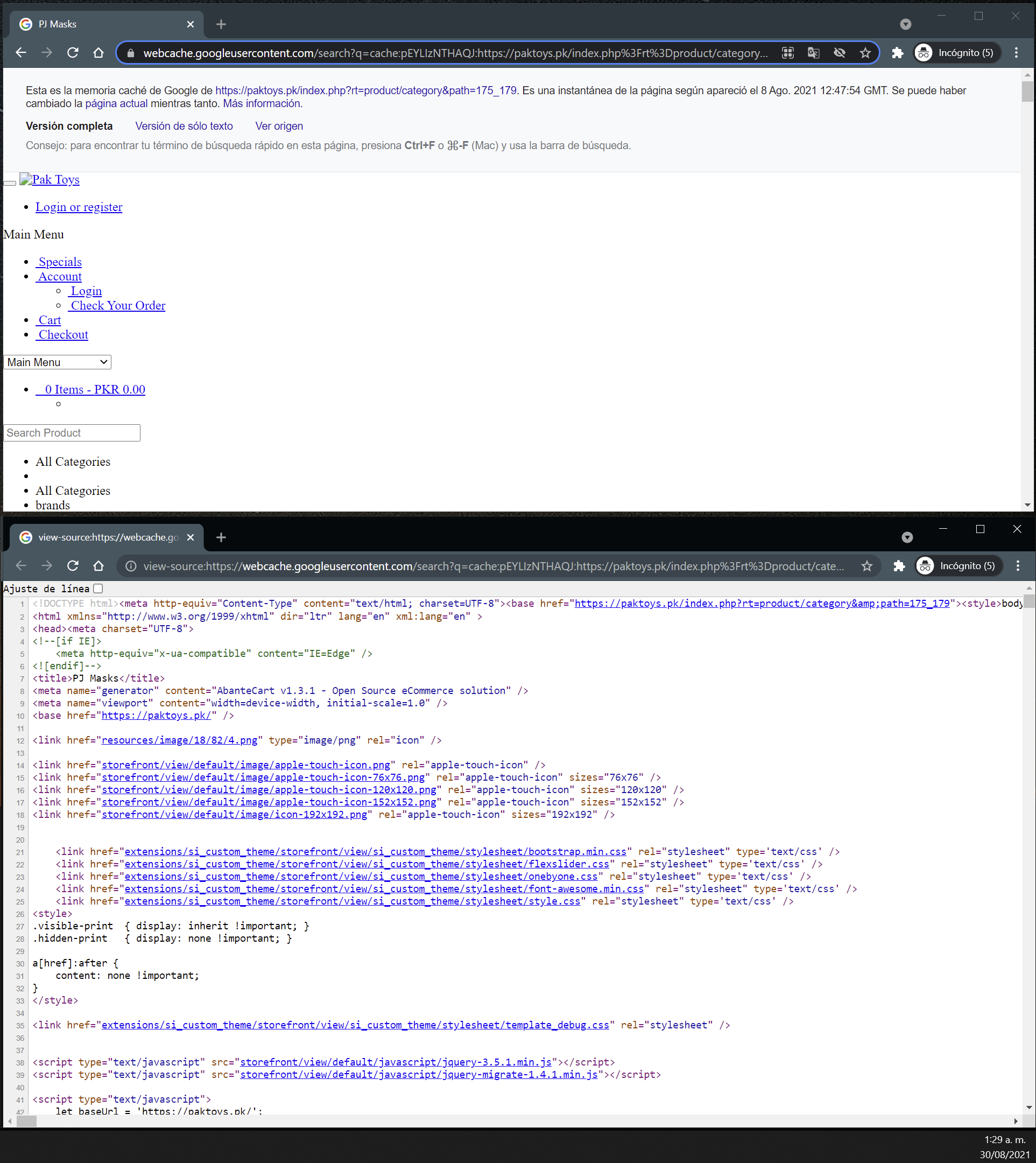Open the paktoys.pk cached URL link

[x=366, y=90]
